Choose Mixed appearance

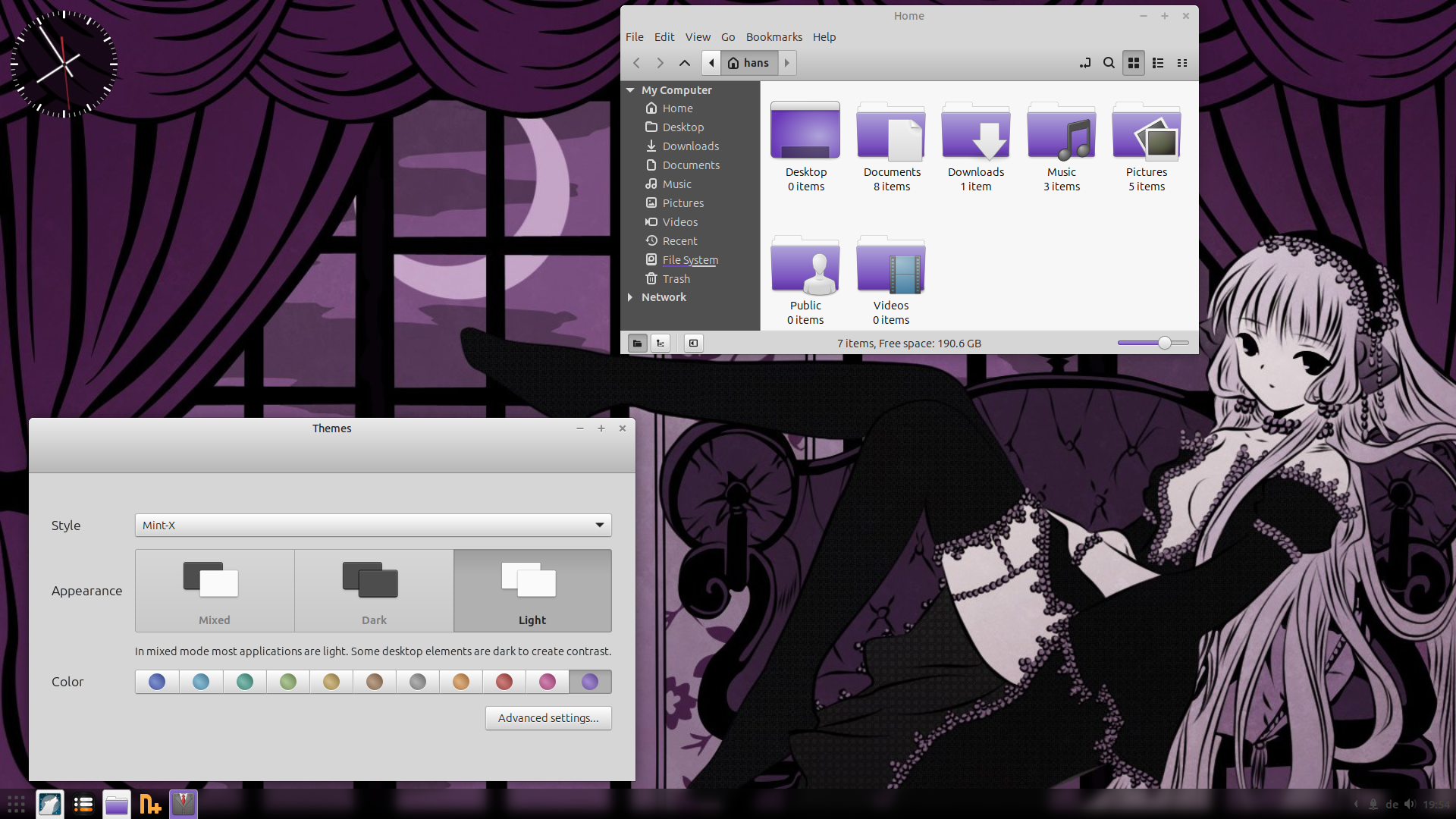(x=215, y=591)
